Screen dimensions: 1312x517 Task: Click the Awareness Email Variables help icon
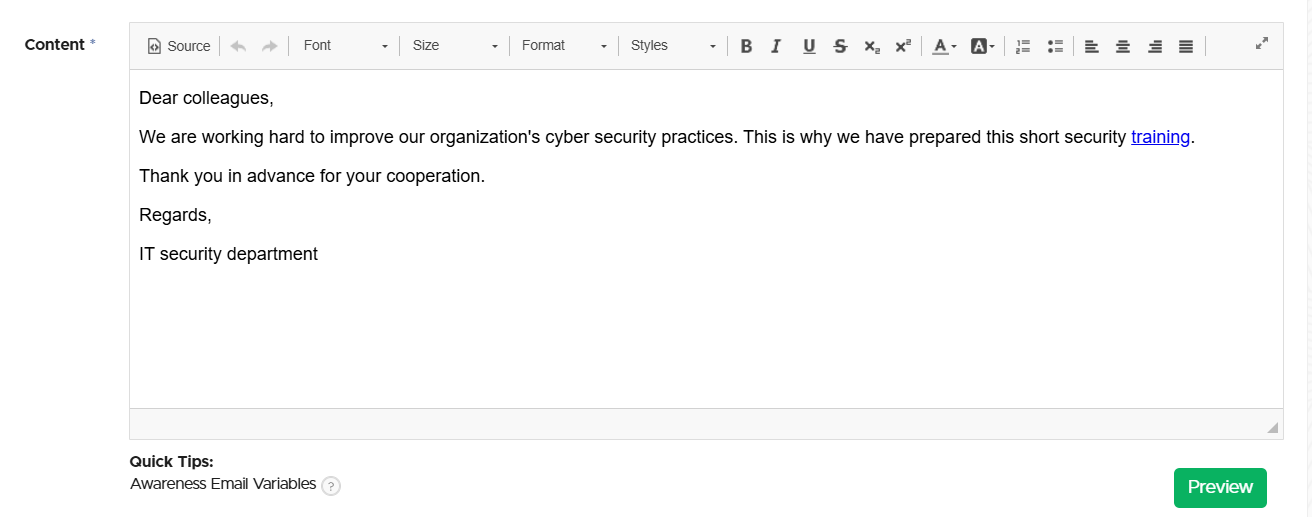point(331,486)
